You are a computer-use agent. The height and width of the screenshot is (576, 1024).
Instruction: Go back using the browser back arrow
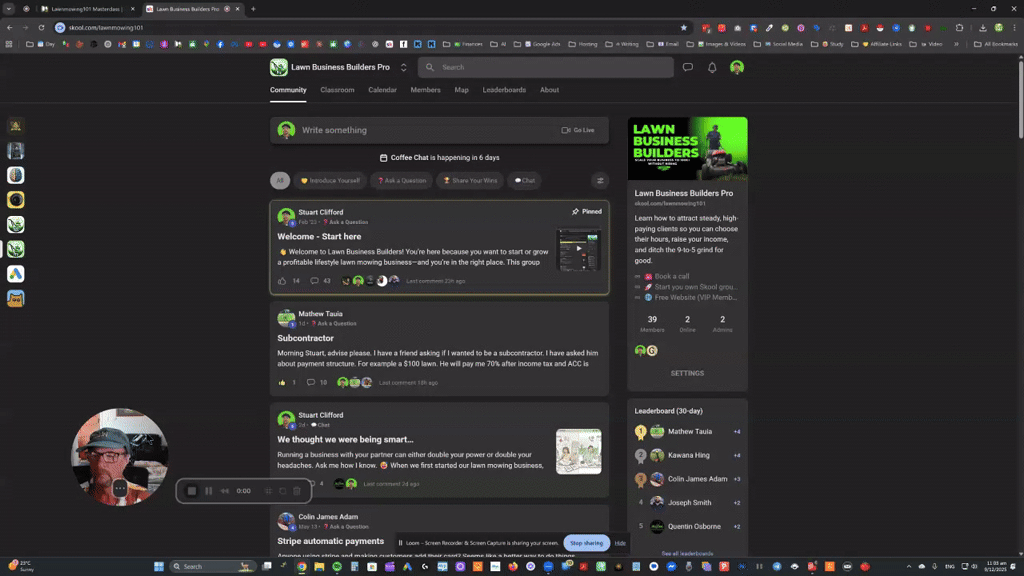coord(10,27)
